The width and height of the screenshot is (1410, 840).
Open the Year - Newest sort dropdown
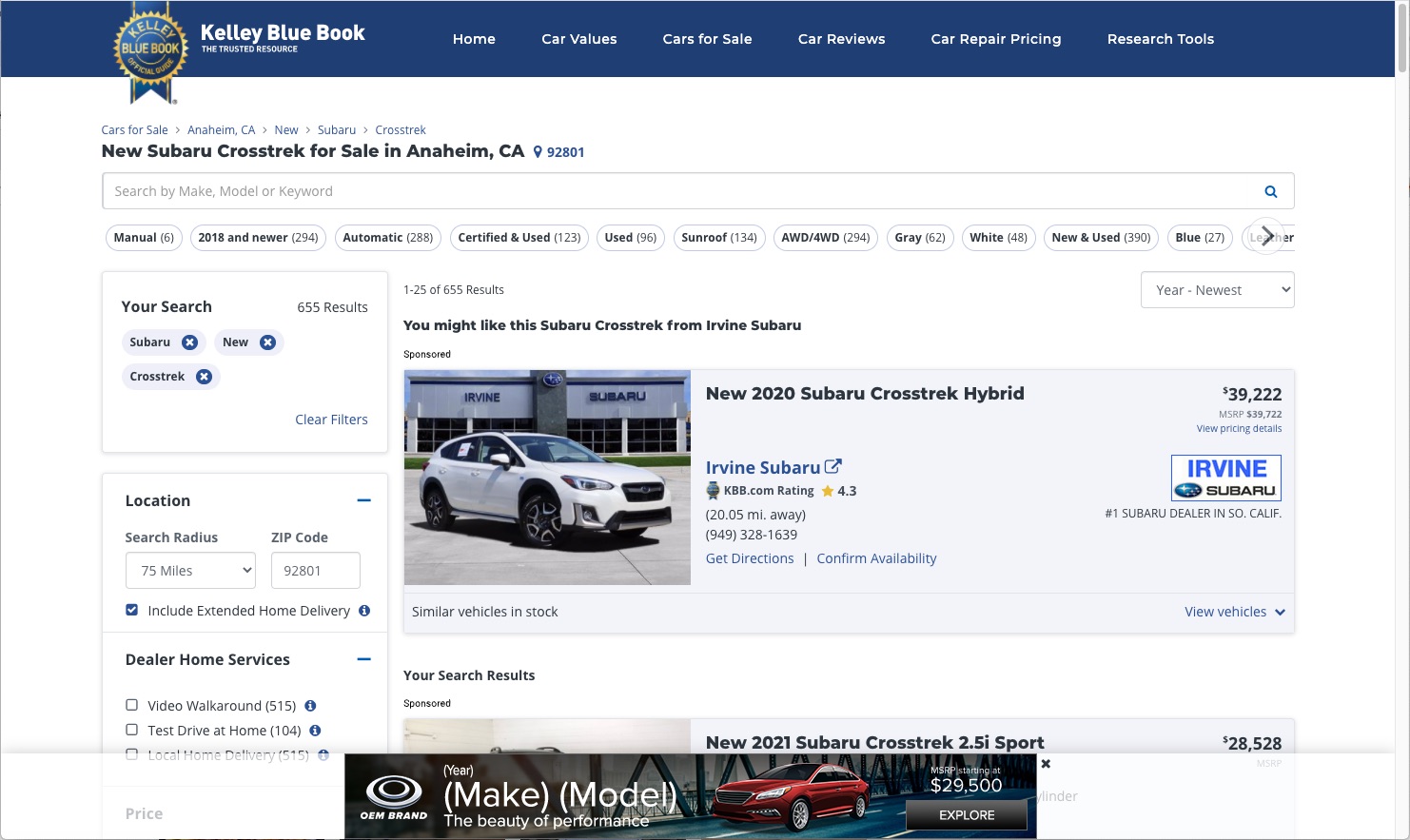point(1217,290)
